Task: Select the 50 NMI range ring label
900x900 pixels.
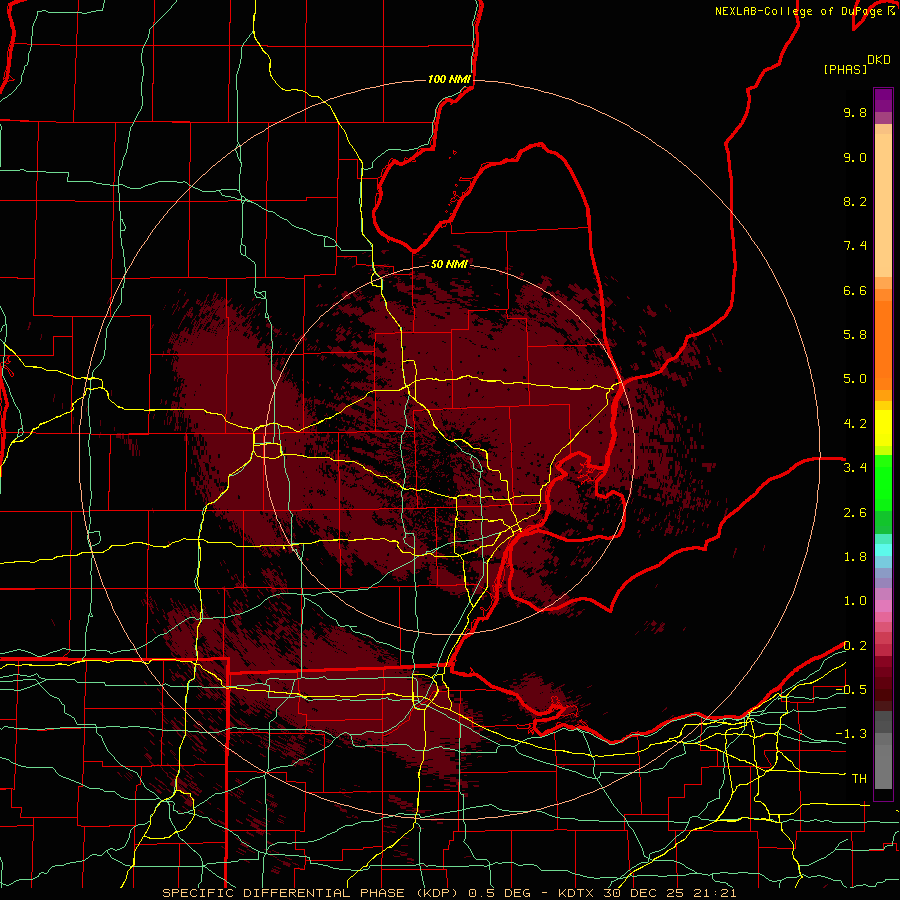Action: point(449,264)
